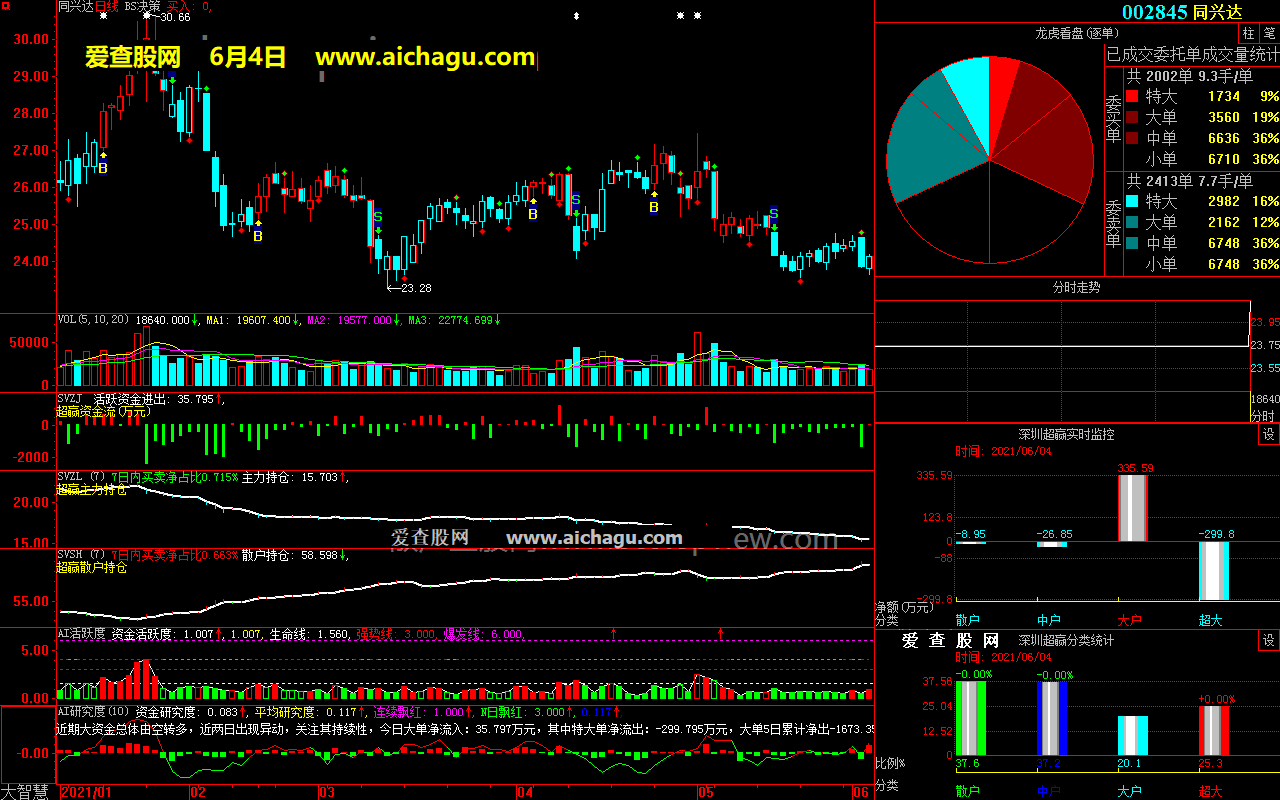
Task: Click the small red square icon in the top-left corner
Action: coord(5,7)
